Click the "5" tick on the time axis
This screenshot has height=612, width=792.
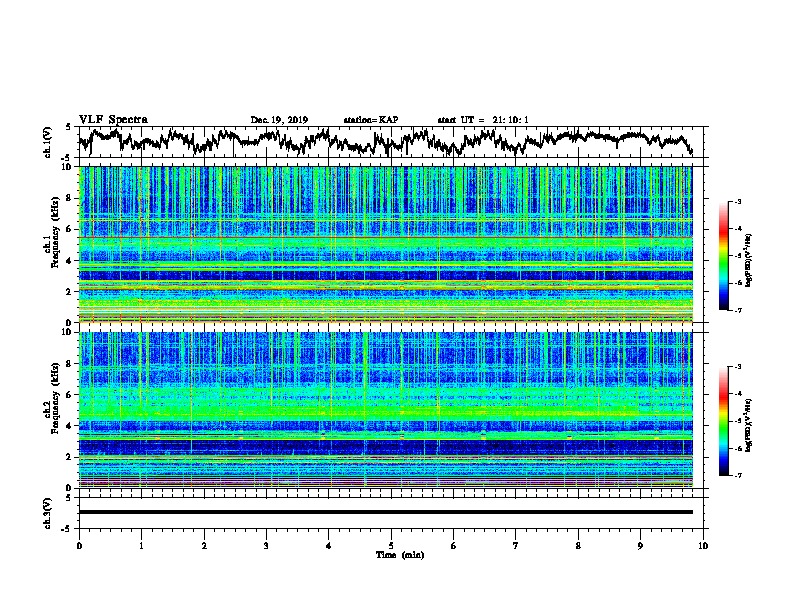click(x=391, y=546)
